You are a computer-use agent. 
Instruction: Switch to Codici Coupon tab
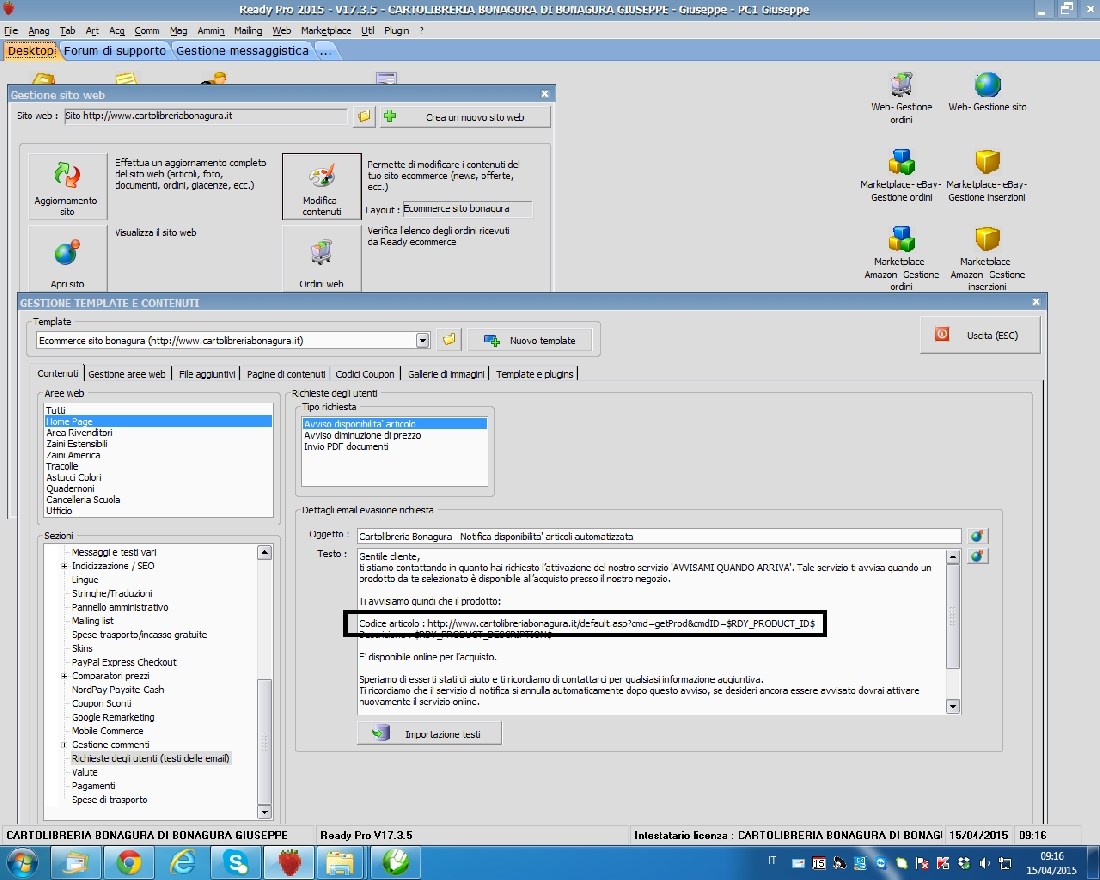pos(365,374)
